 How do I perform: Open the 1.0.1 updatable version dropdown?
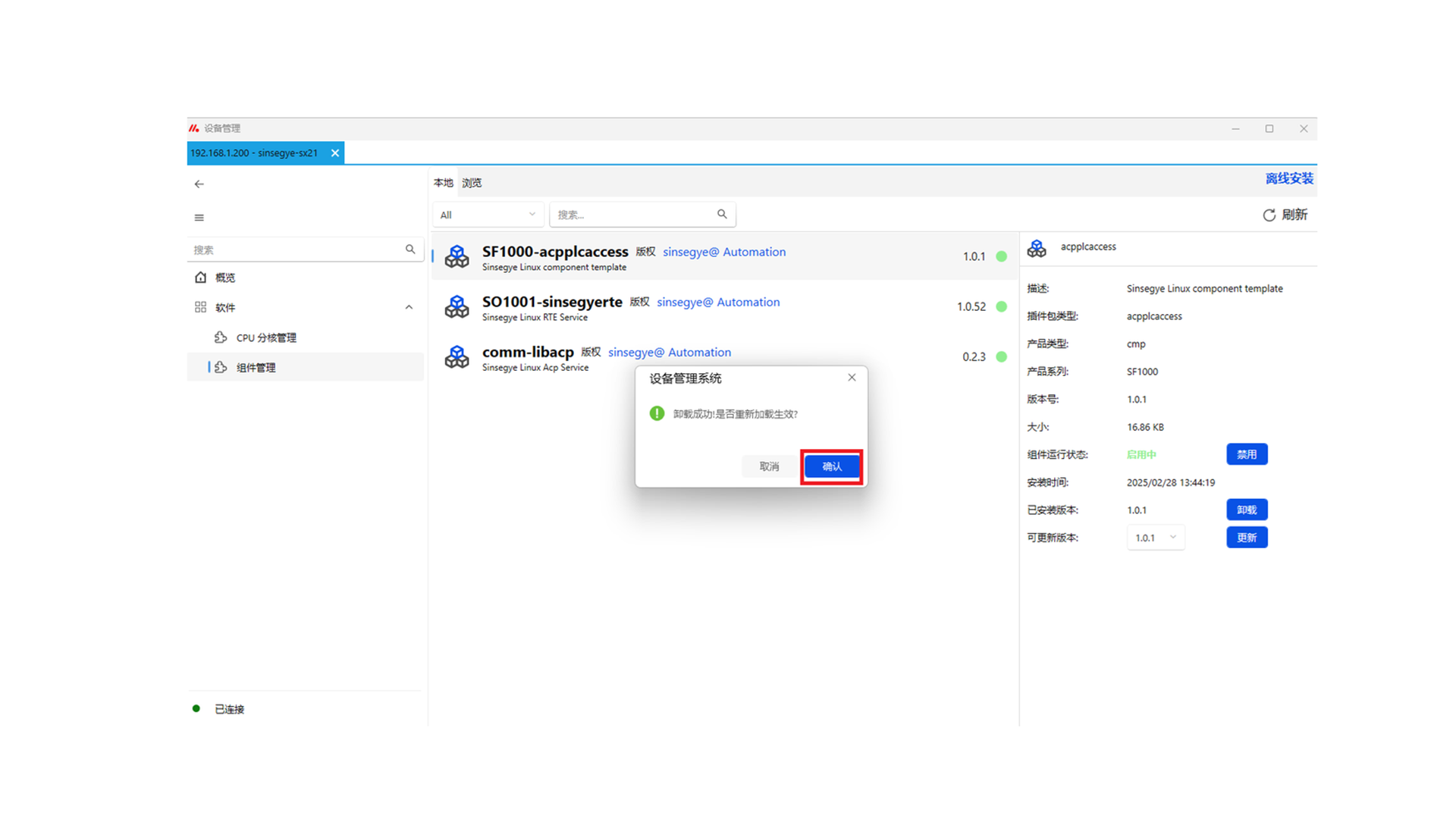tap(1155, 538)
